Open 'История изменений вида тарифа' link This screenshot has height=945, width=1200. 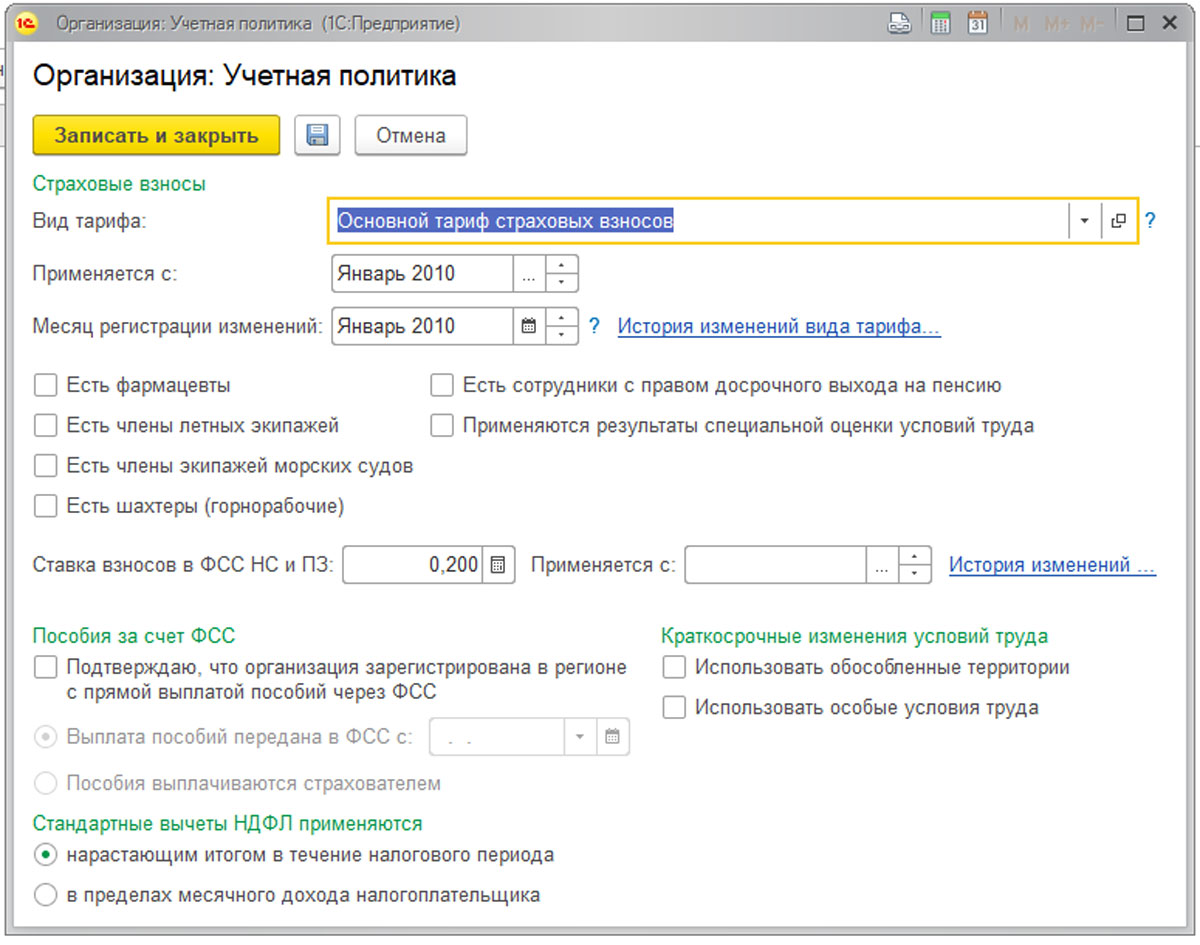point(778,327)
